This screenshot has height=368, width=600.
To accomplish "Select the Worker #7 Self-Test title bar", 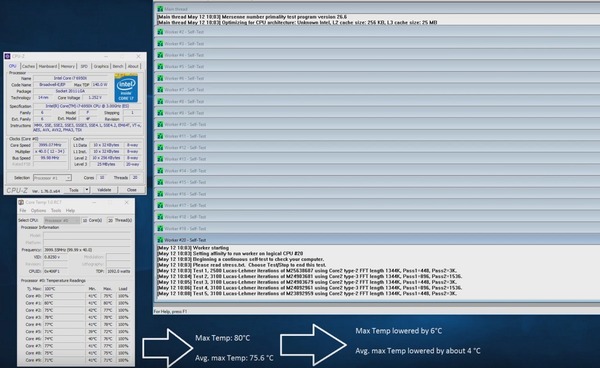I will [377, 90].
